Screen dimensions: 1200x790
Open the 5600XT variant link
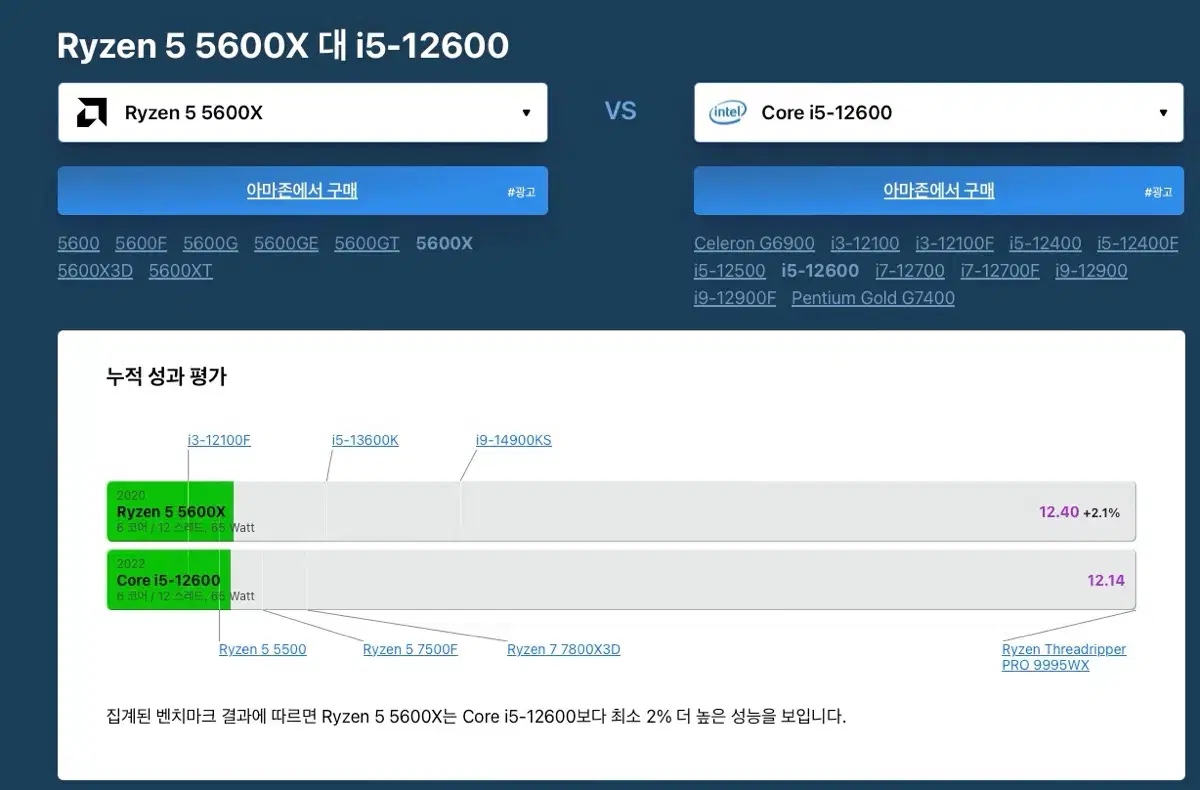pyautogui.click(x=181, y=270)
